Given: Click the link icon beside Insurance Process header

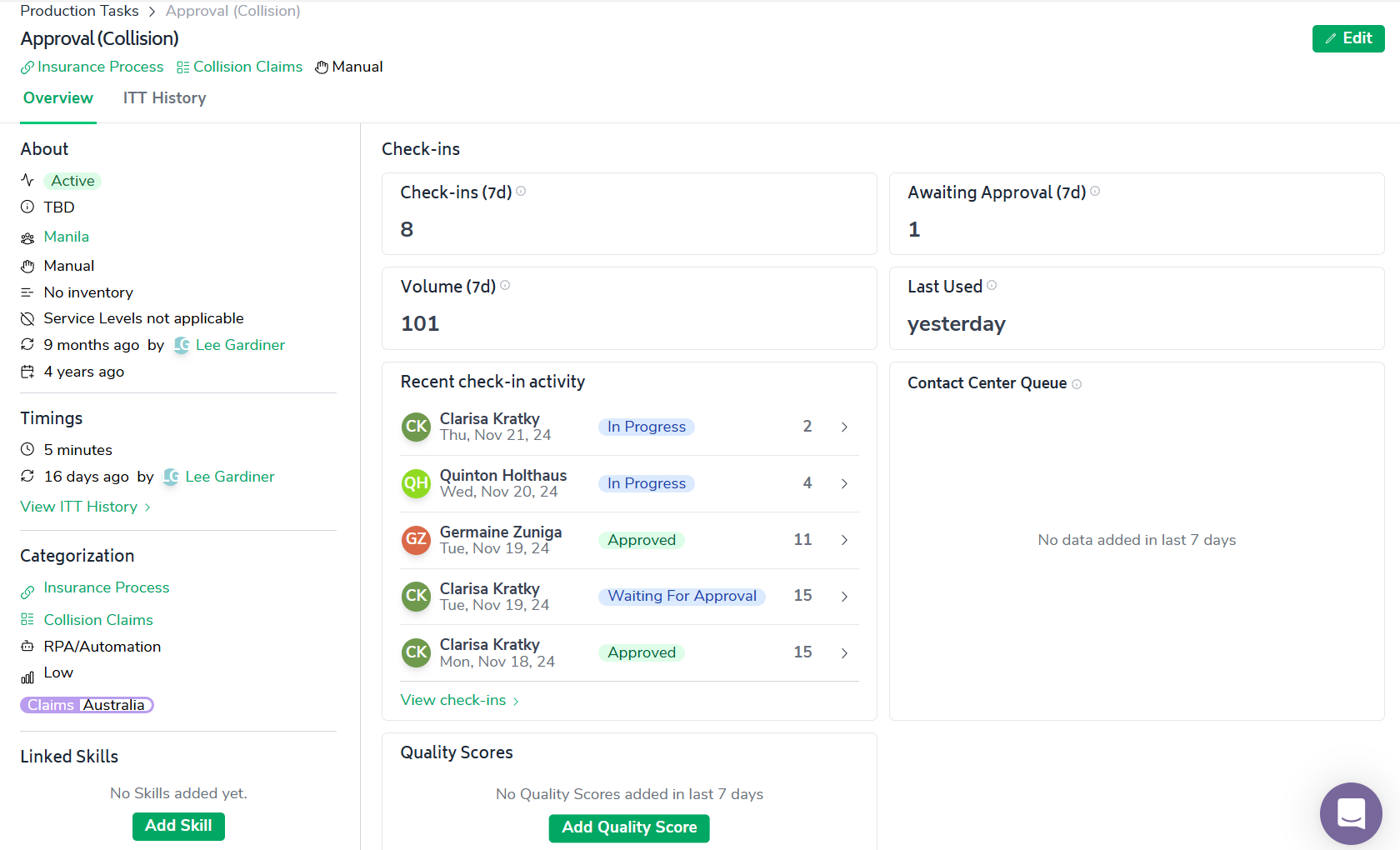Looking at the screenshot, I should click(x=27, y=67).
